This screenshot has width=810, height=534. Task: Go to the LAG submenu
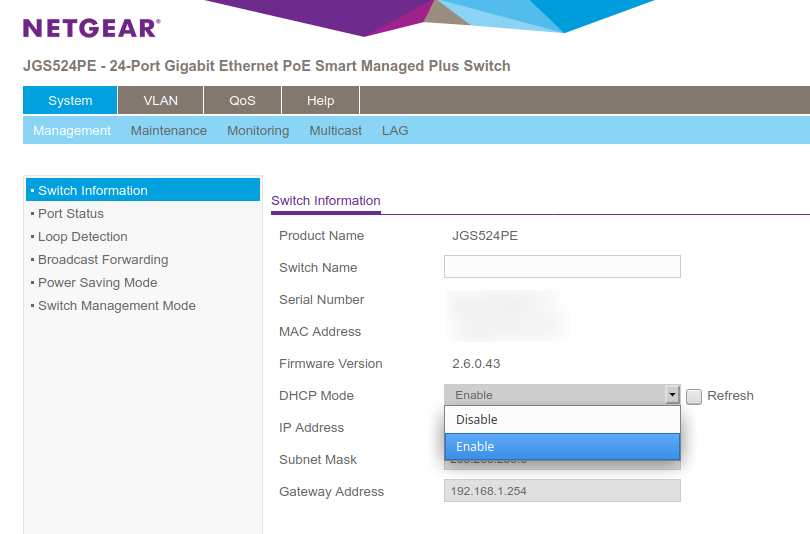click(395, 131)
